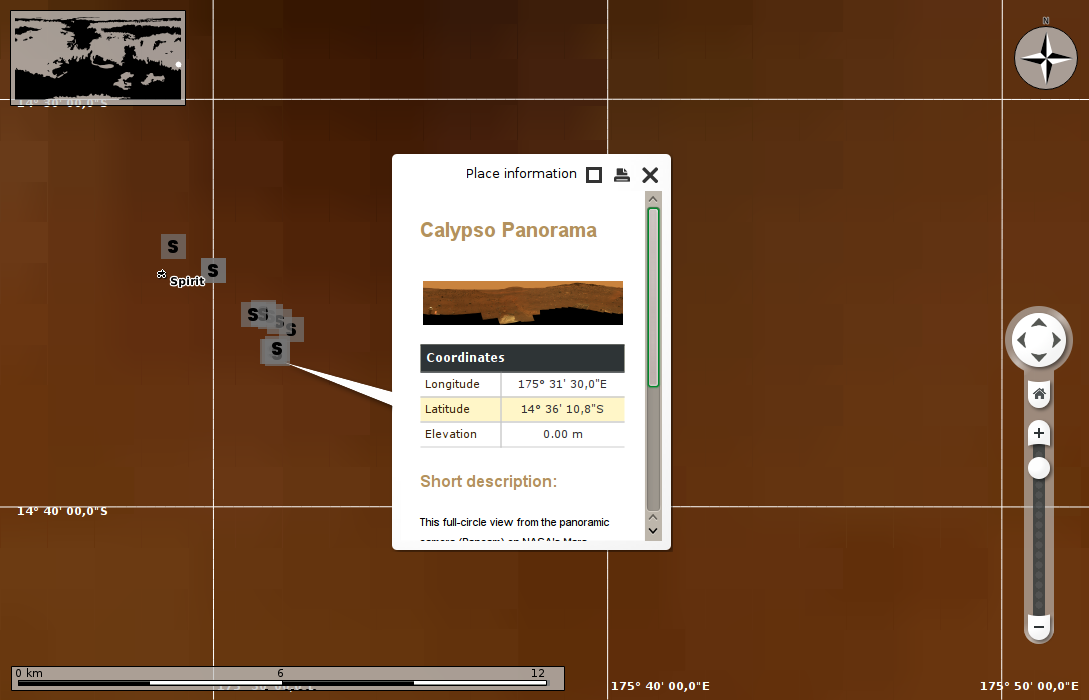Click the overview mini map
This screenshot has width=1089, height=700.
tap(98, 58)
